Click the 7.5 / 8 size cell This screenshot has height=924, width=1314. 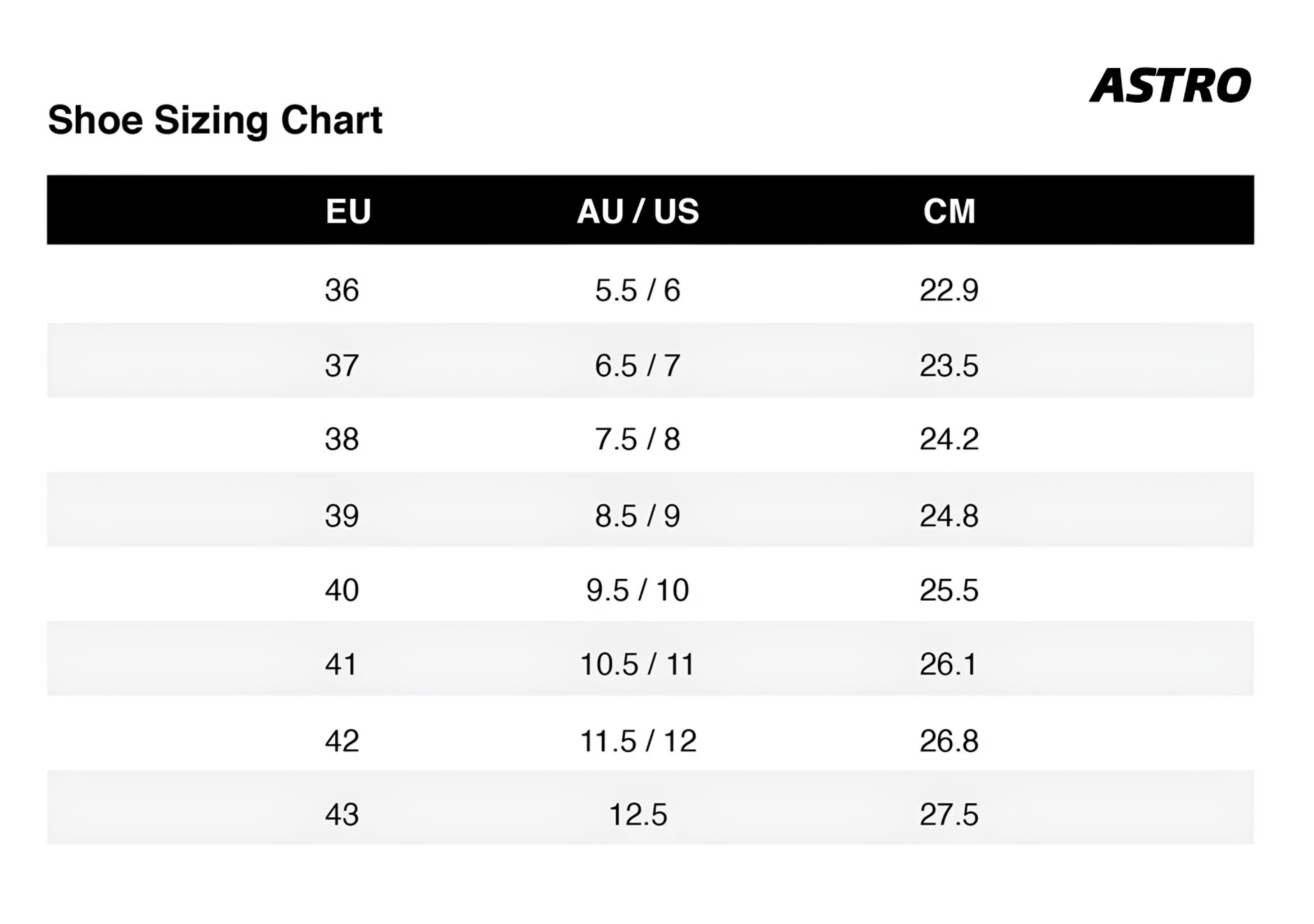pyautogui.click(x=637, y=440)
